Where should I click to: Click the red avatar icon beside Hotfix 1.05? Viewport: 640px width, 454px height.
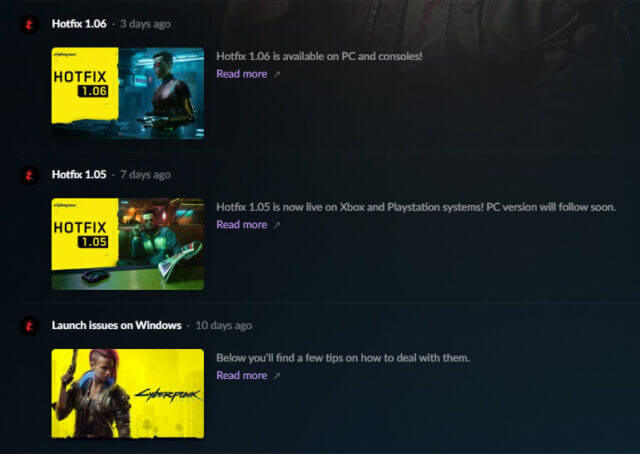tap(29, 175)
